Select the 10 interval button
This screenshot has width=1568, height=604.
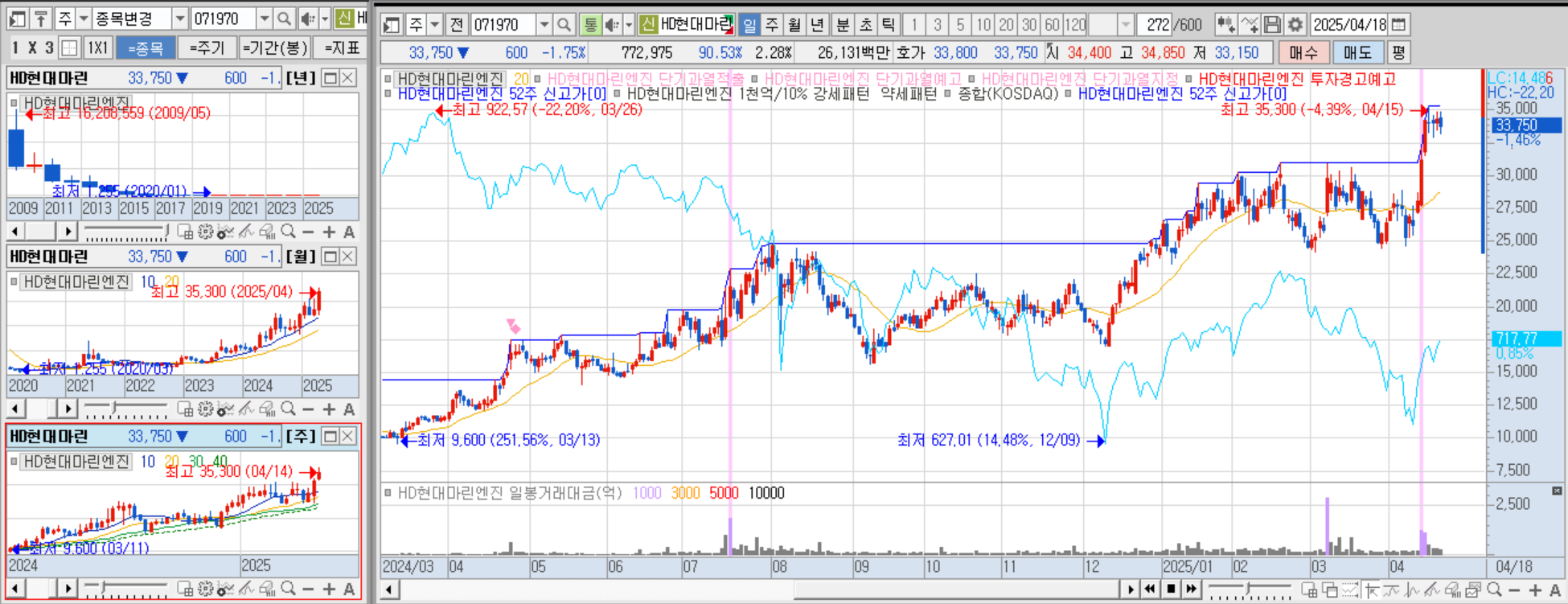(x=983, y=25)
